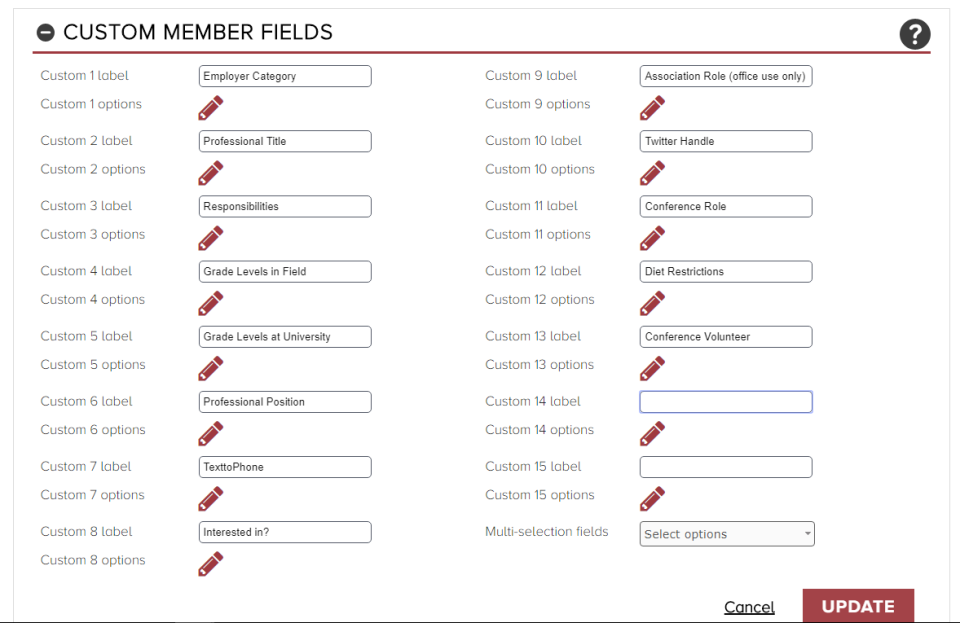Edit options for Custom 8 Interested in?
Image resolution: width=960 pixels, height=623 pixels.
210,563
